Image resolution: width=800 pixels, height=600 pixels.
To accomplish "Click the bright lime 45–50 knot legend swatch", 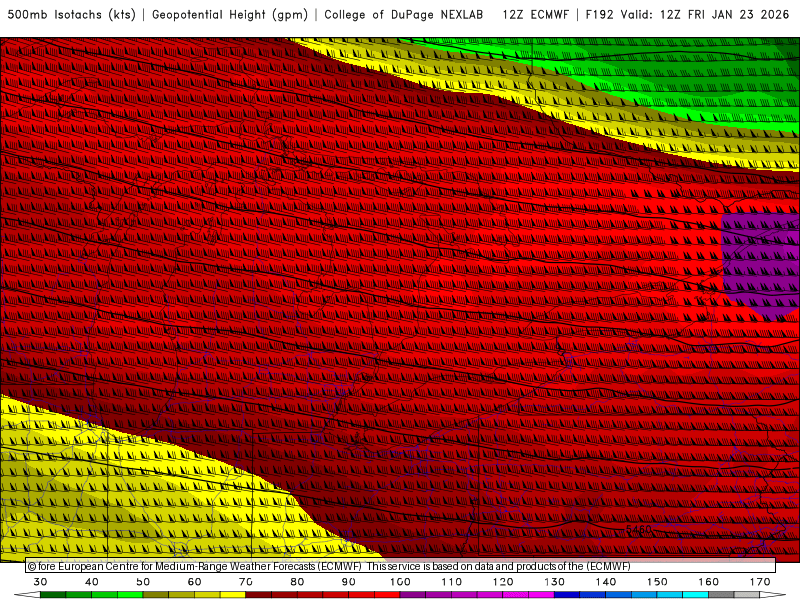I will (x=130, y=595).
